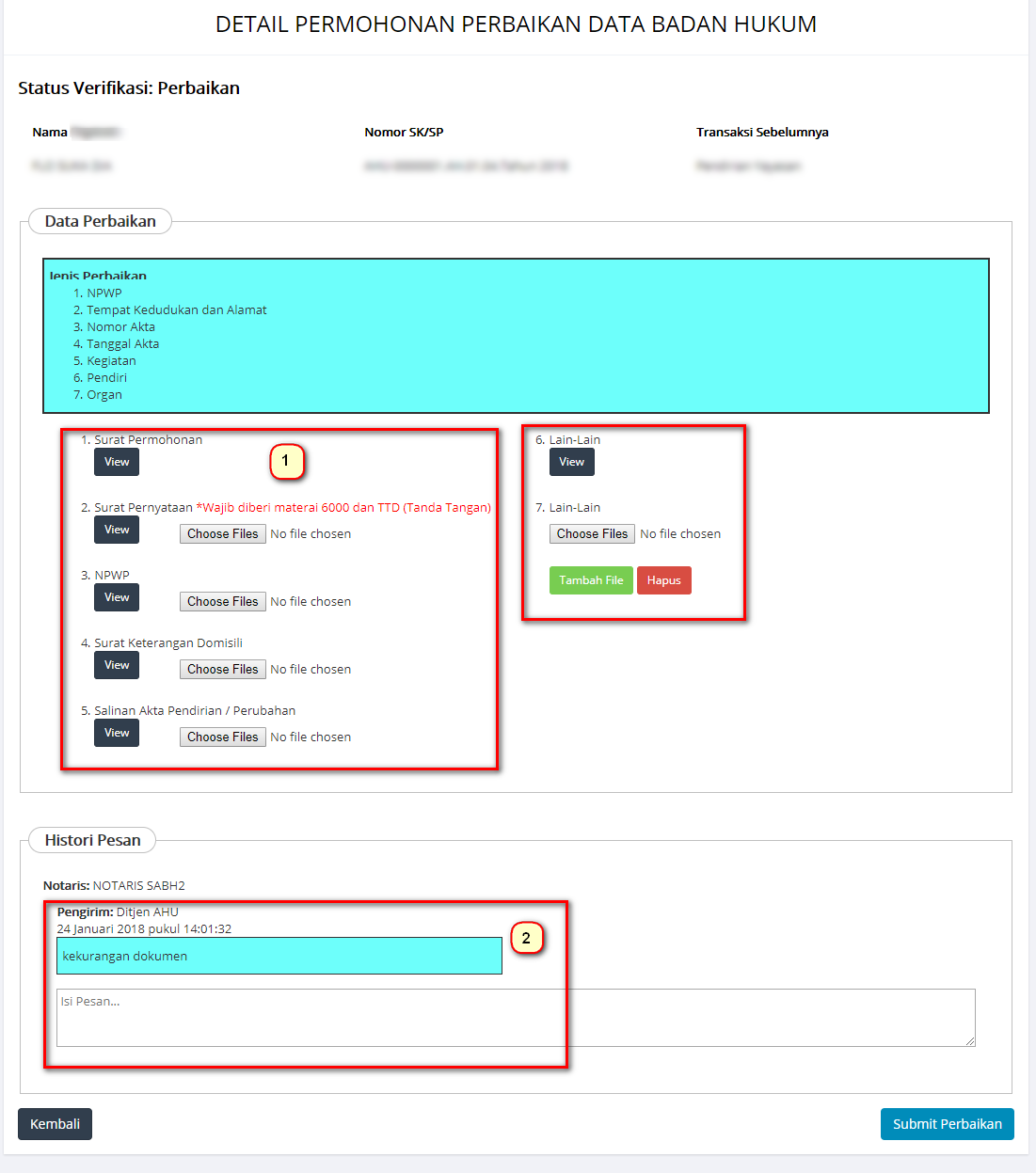Type in the Isi Pesan text area
This screenshot has width=1036, height=1173.
click(515, 1017)
